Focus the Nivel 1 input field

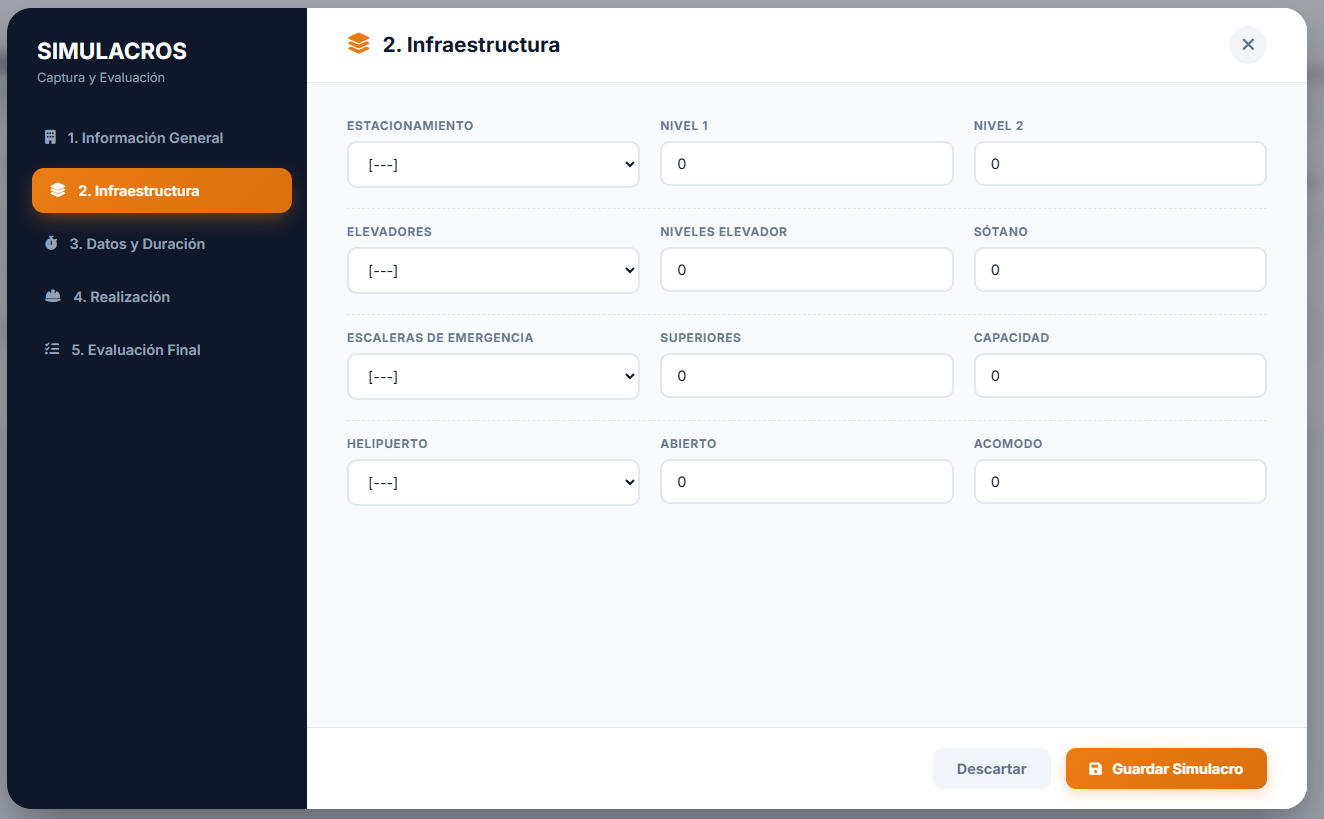click(x=807, y=164)
